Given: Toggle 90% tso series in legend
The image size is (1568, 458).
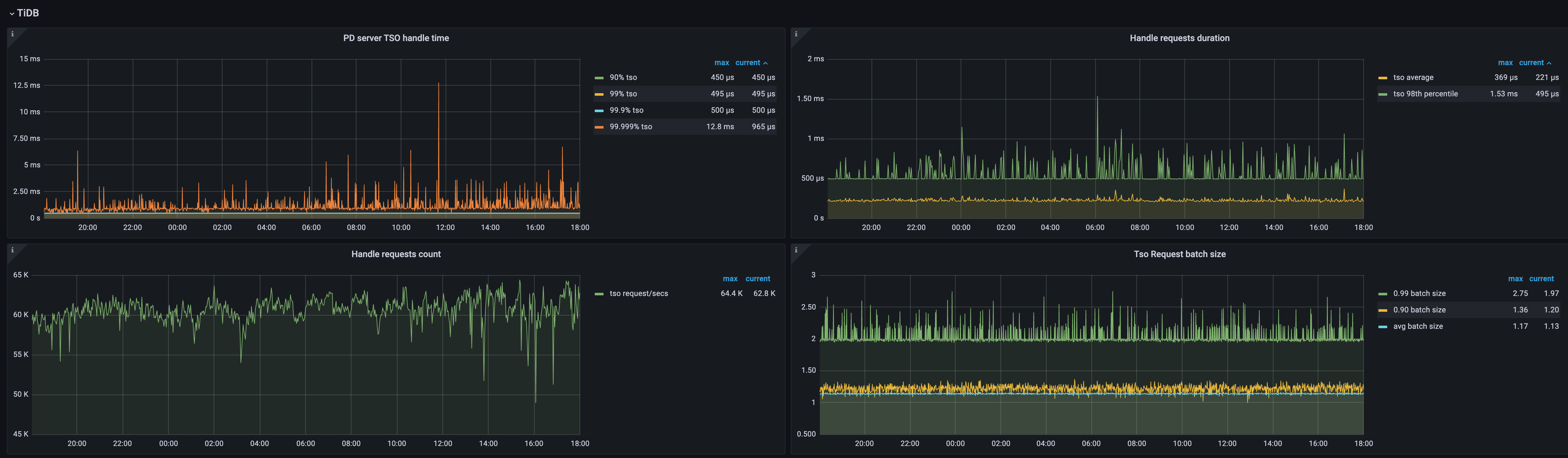Looking at the screenshot, I should [x=623, y=78].
